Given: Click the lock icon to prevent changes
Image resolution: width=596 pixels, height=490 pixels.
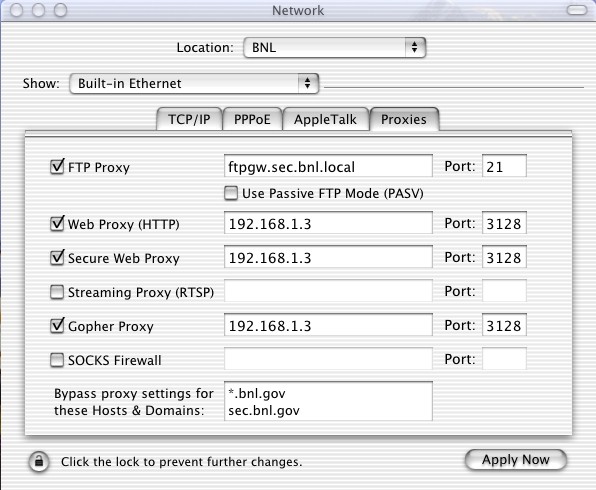Looking at the screenshot, I should tap(39, 461).
